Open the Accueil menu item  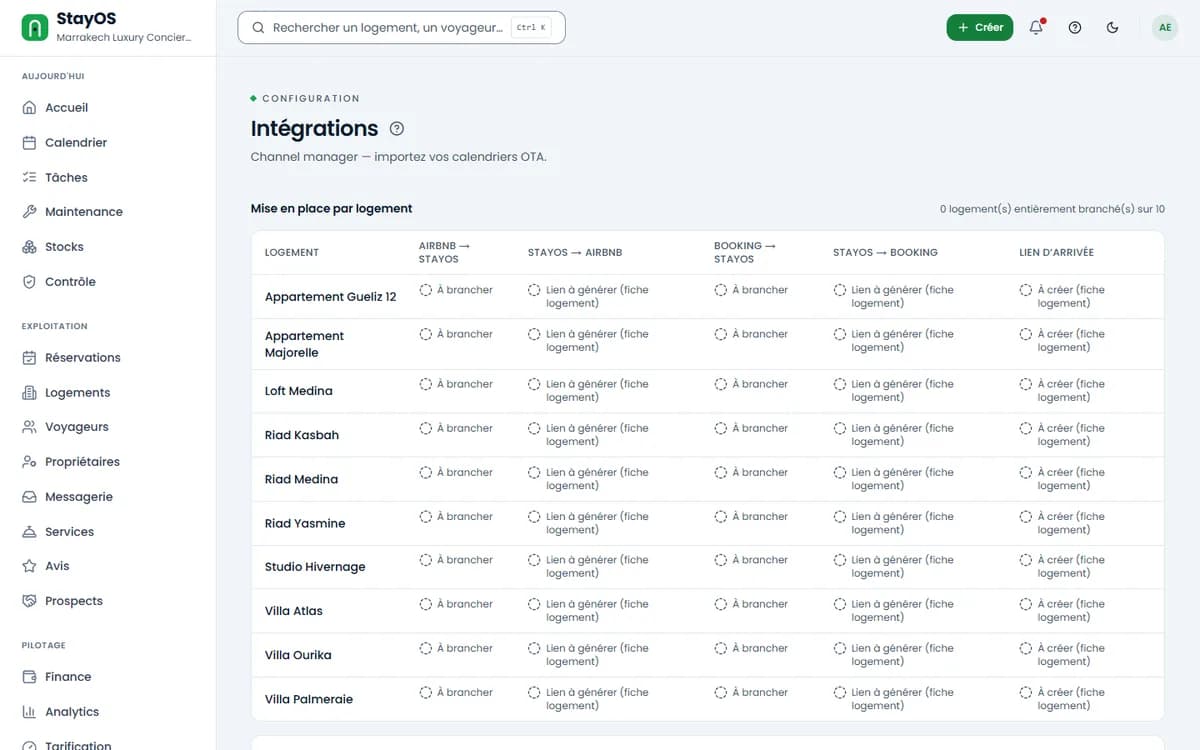tap(108, 108)
